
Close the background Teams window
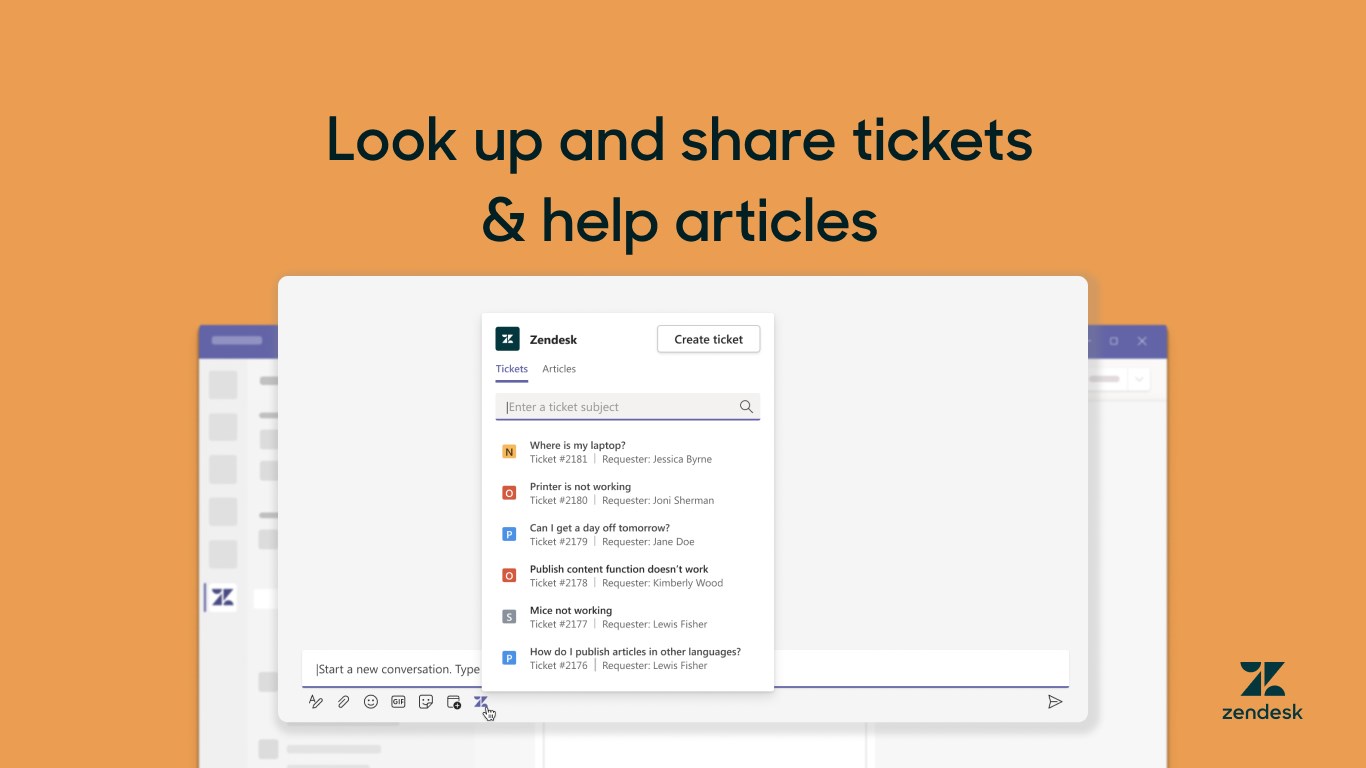tap(1142, 341)
